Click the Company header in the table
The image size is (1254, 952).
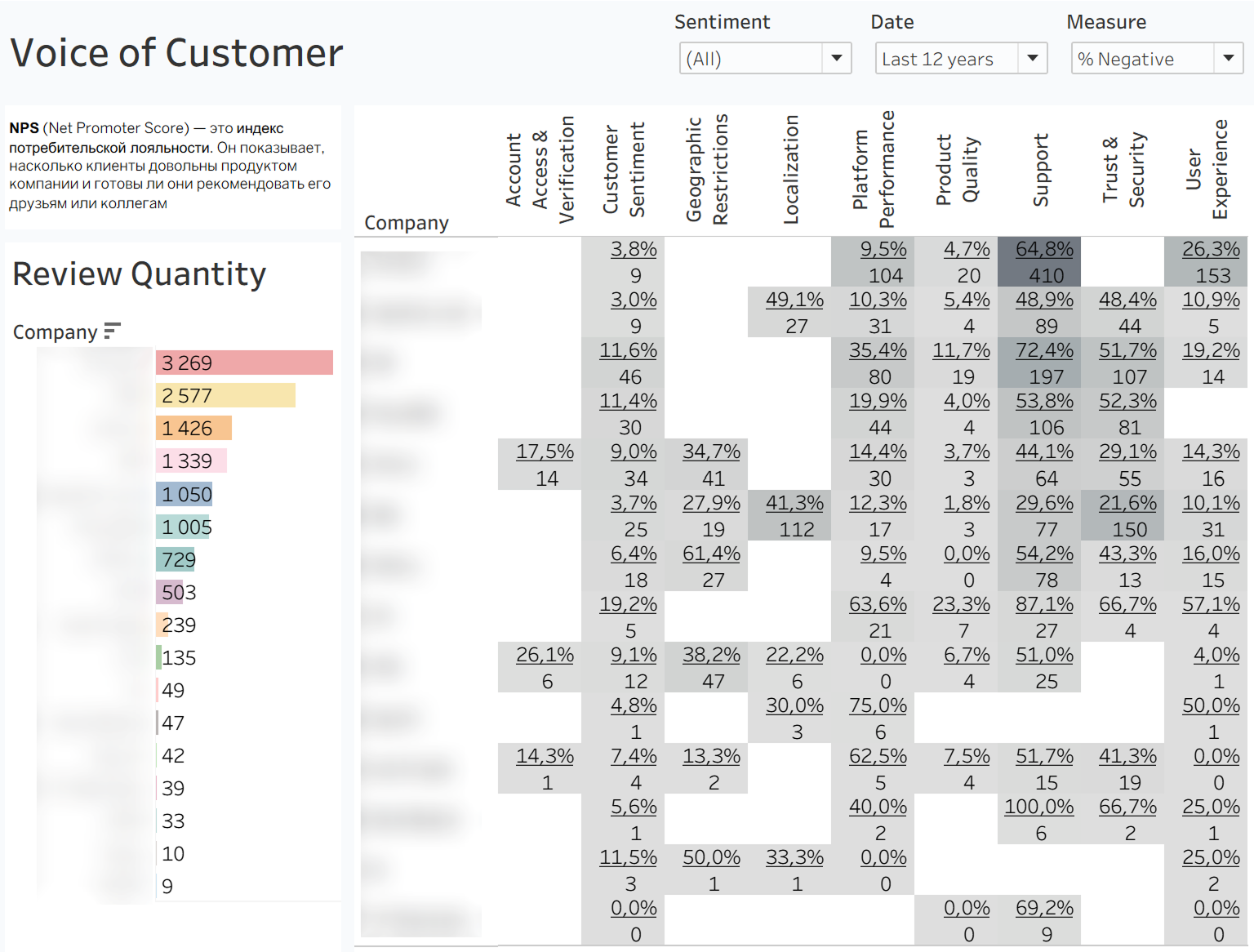407,223
